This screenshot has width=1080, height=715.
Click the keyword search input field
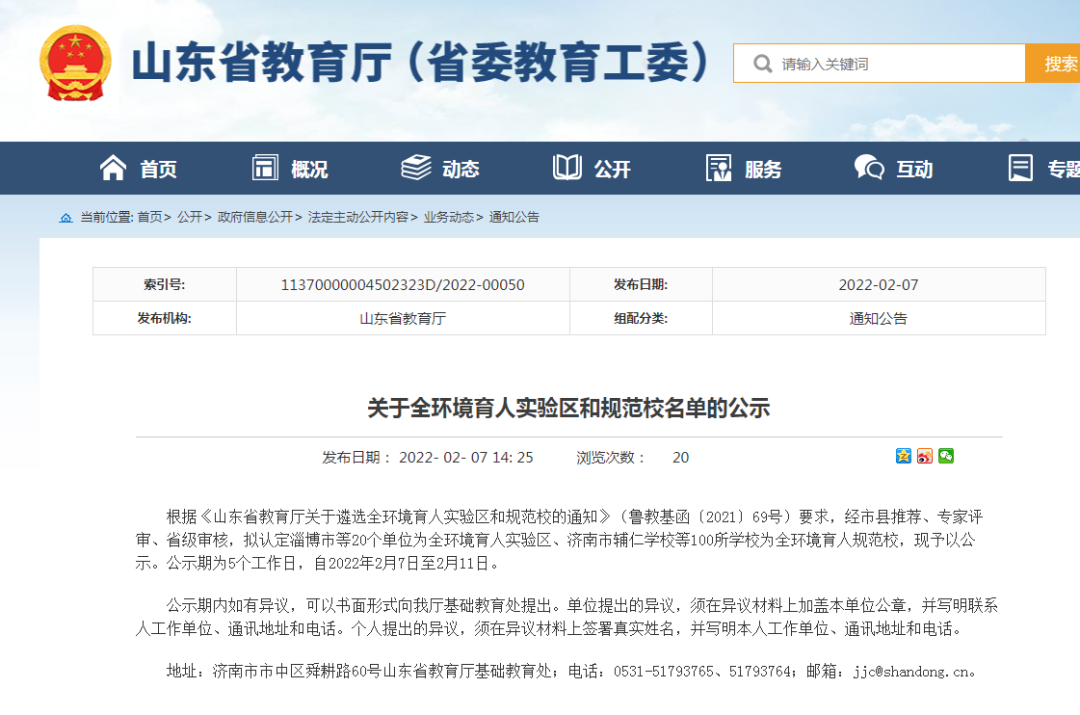880,62
